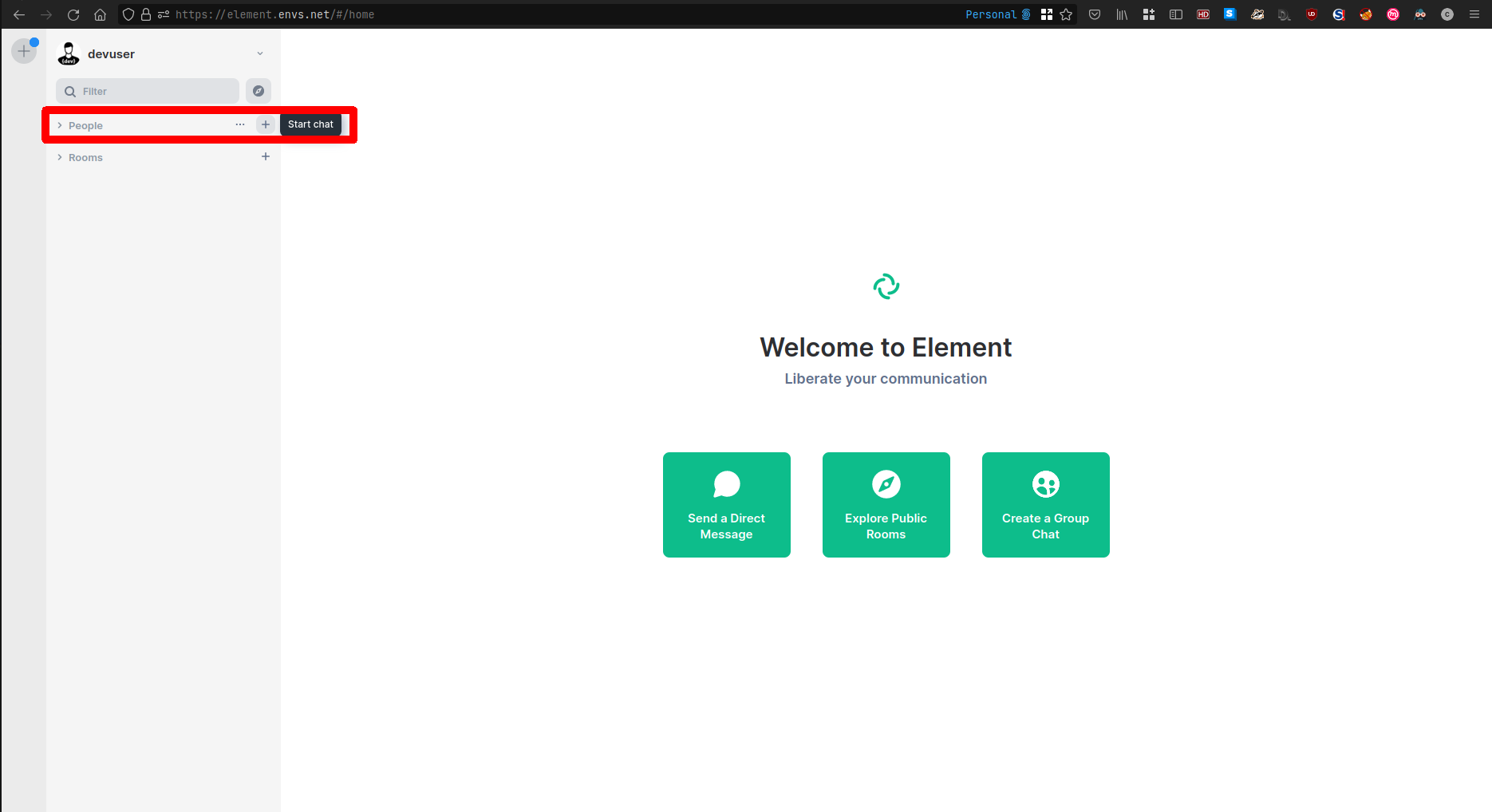Save page to Pocket
1492x812 pixels.
[x=1095, y=14]
